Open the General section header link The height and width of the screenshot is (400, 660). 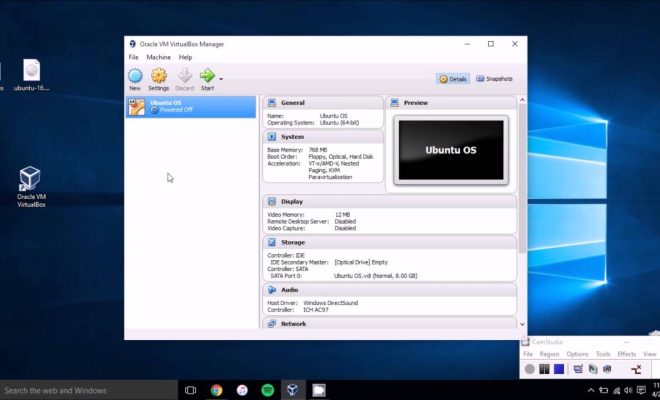pyautogui.click(x=293, y=103)
